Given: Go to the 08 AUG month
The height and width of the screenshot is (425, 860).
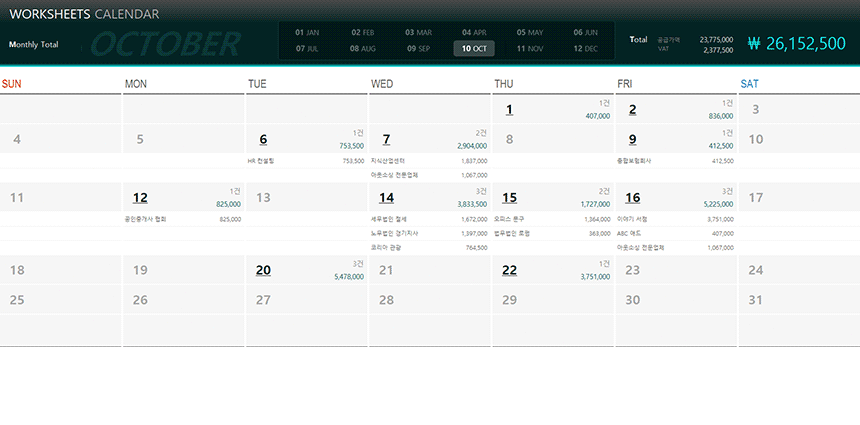Looking at the screenshot, I should 363,48.
